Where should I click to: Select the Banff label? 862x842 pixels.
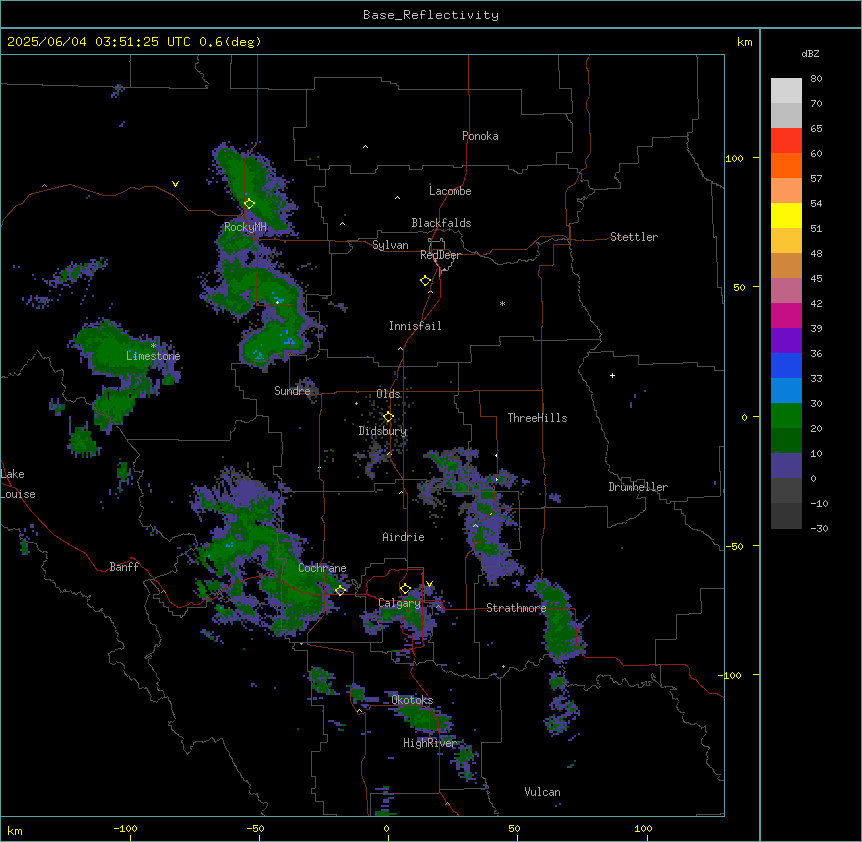pyautogui.click(x=124, y=567)
